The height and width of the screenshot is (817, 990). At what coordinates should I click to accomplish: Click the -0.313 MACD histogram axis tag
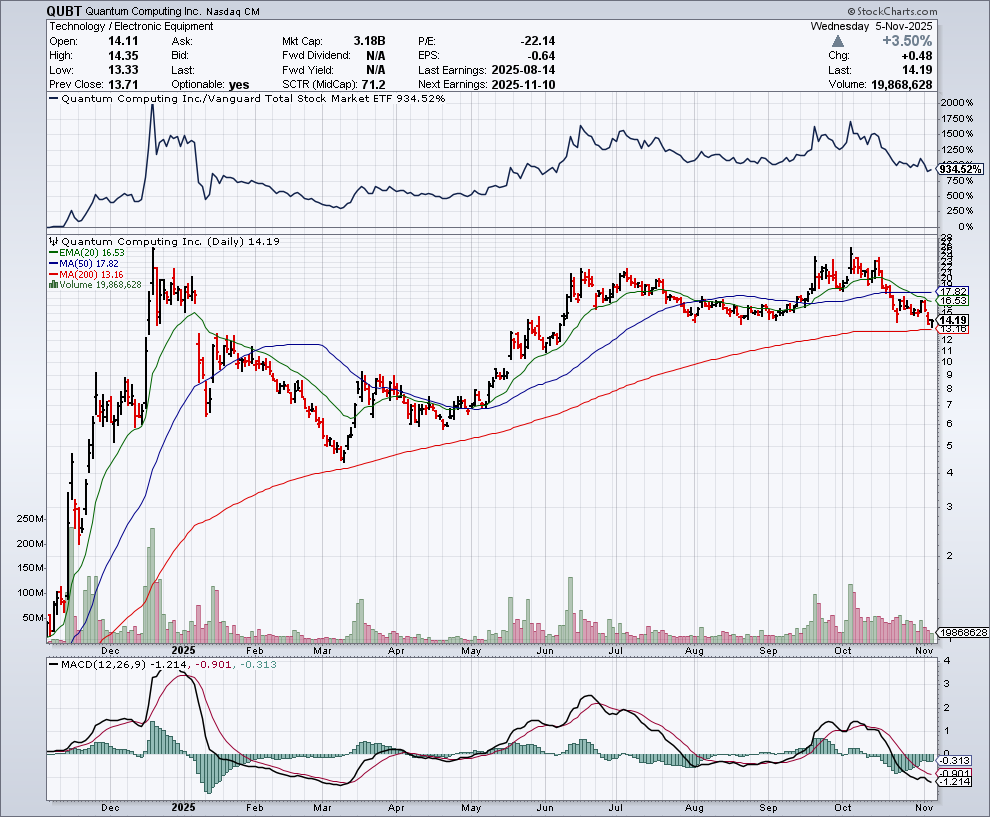click(955, 760)
